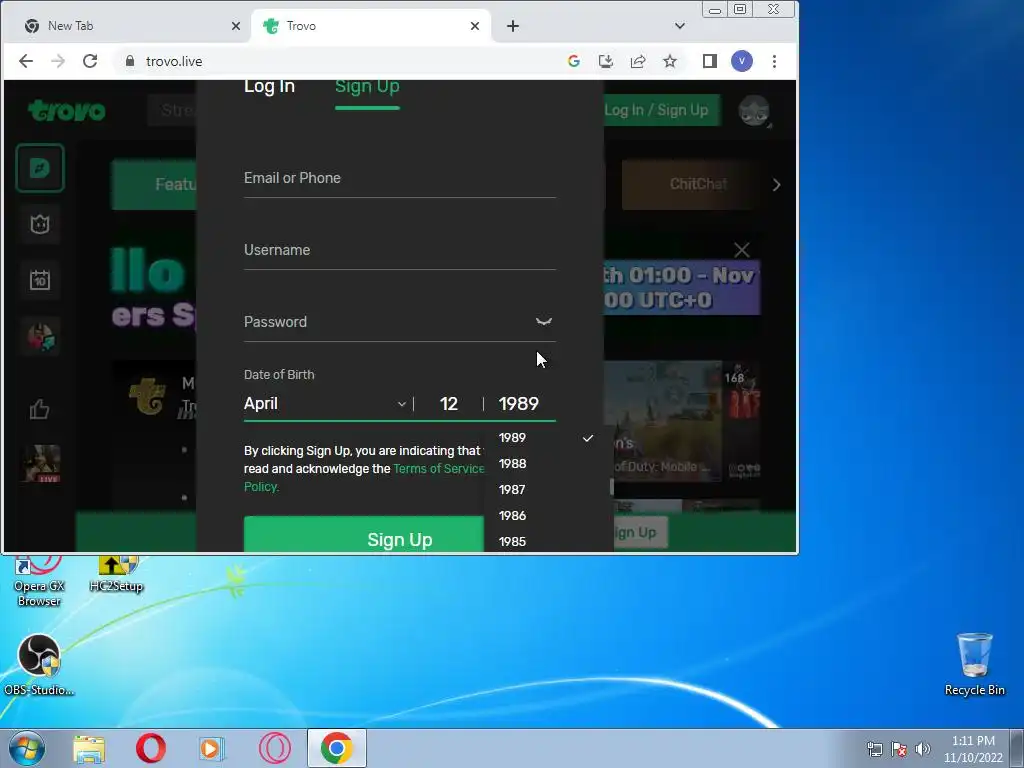Select the Sign Up tab

[x=367, y=86]
